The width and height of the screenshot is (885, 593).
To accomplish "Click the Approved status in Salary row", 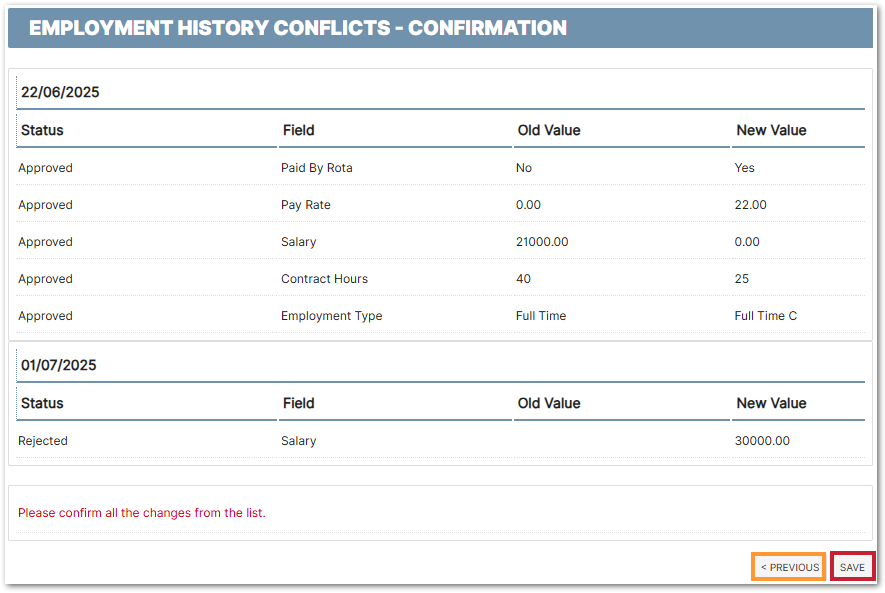I will [x=45, y=242].
